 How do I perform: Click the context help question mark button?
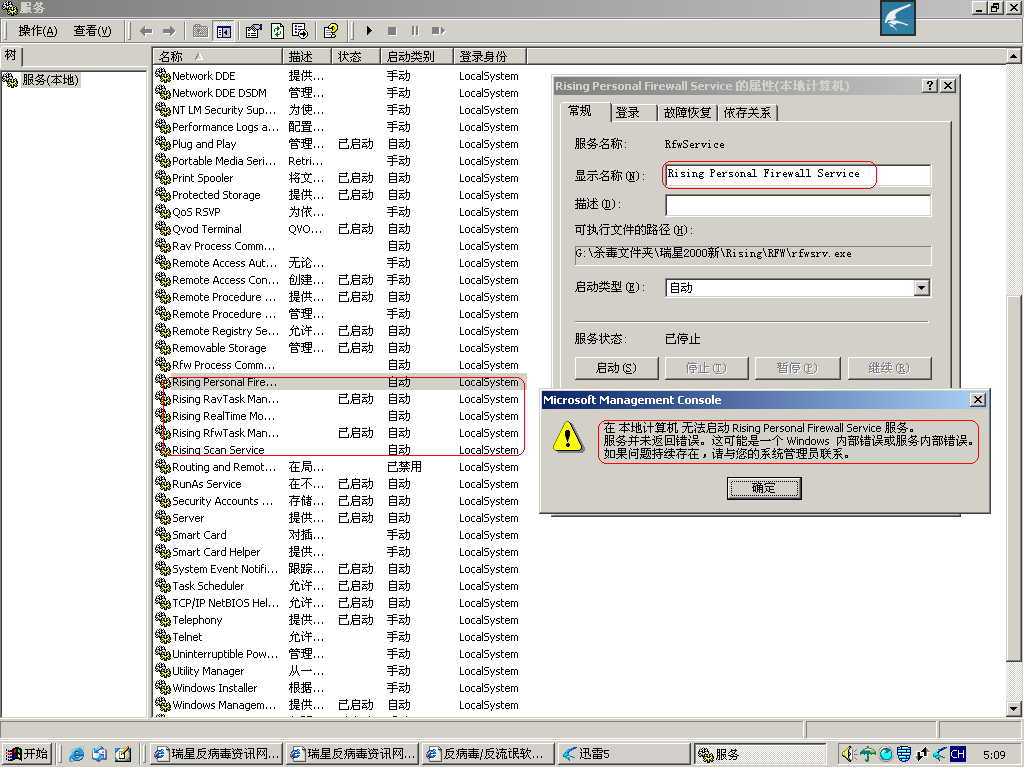[929, 86]
